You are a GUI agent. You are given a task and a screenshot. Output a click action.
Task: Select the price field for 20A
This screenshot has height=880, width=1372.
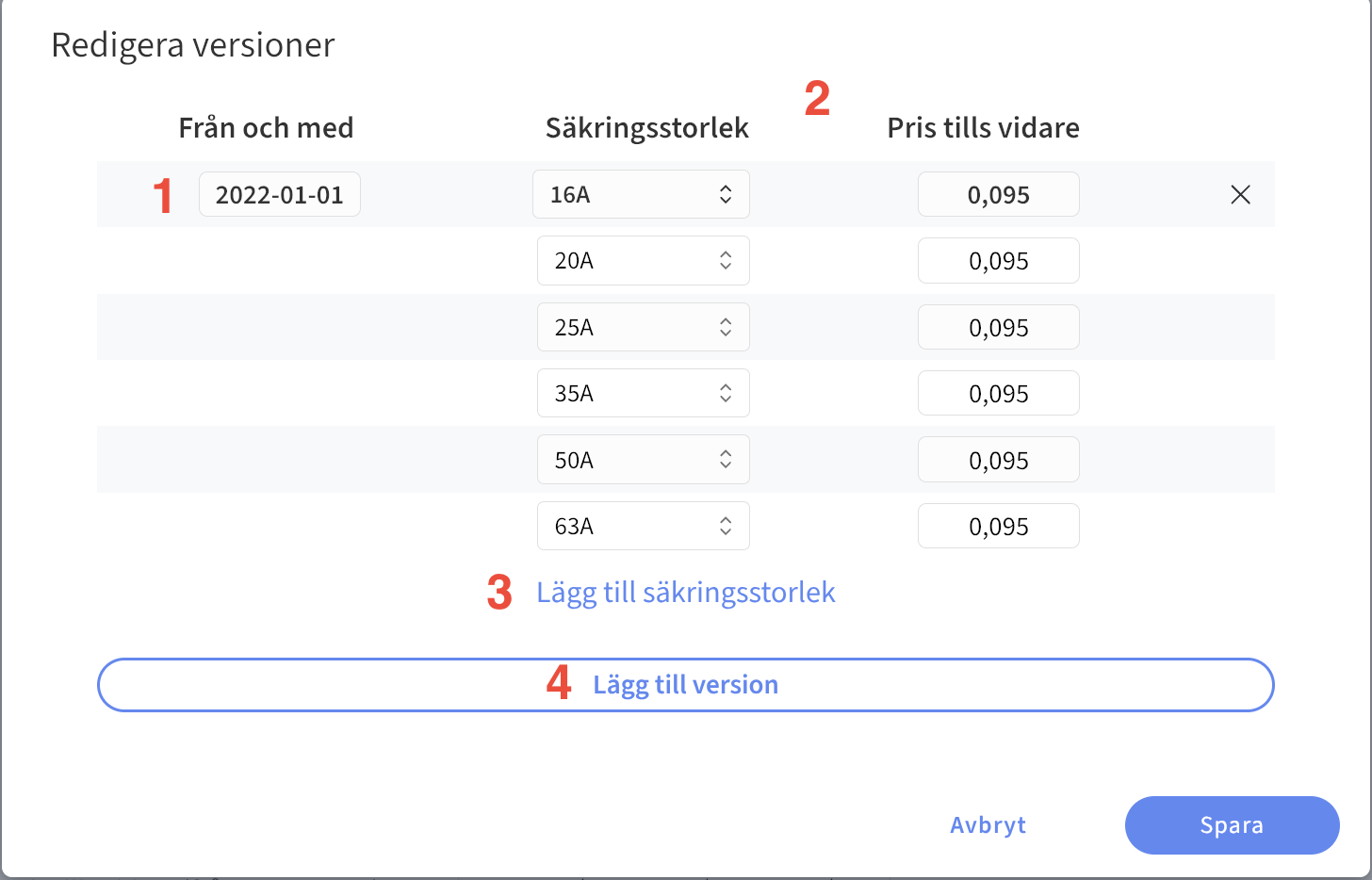pos(999,261)
